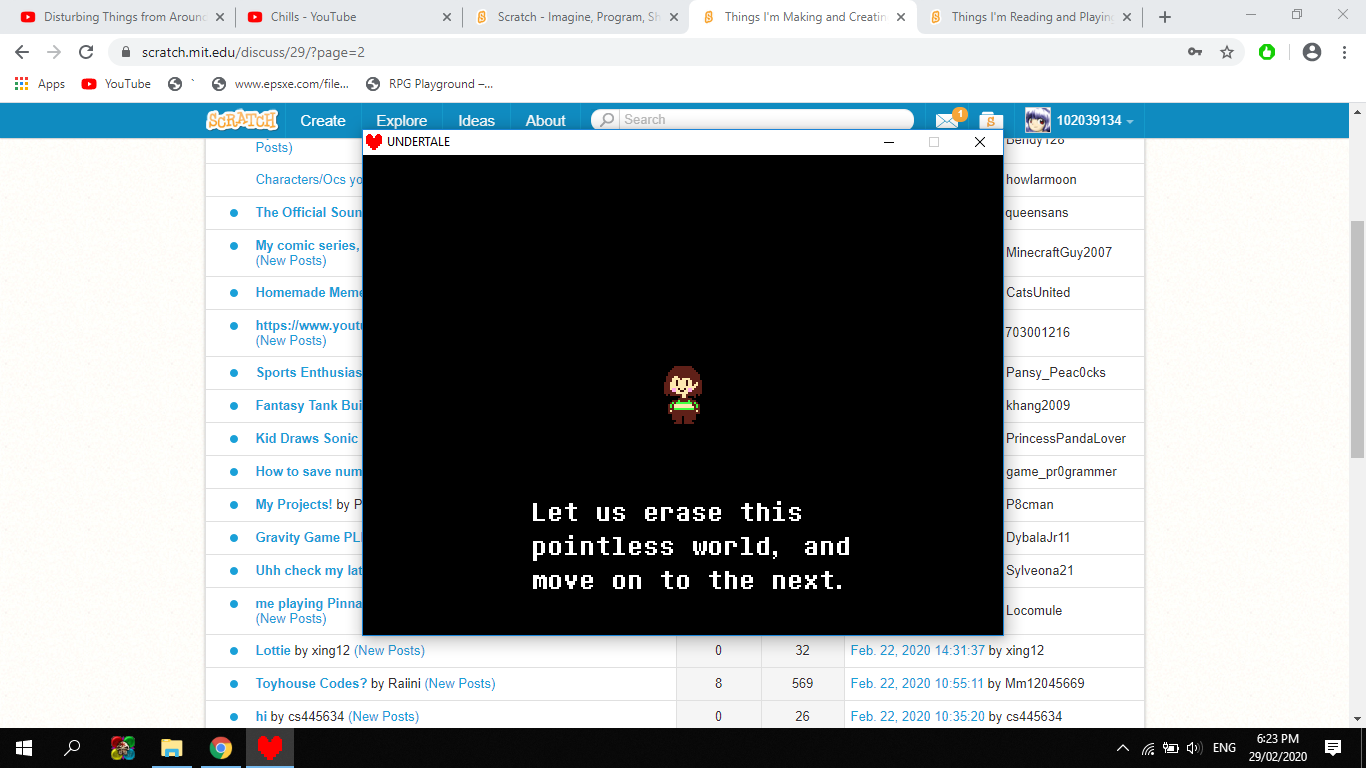Open Fantasy Tank Bui... topic
Viewport: 1366px width, 768px height.
coord(309,405)
